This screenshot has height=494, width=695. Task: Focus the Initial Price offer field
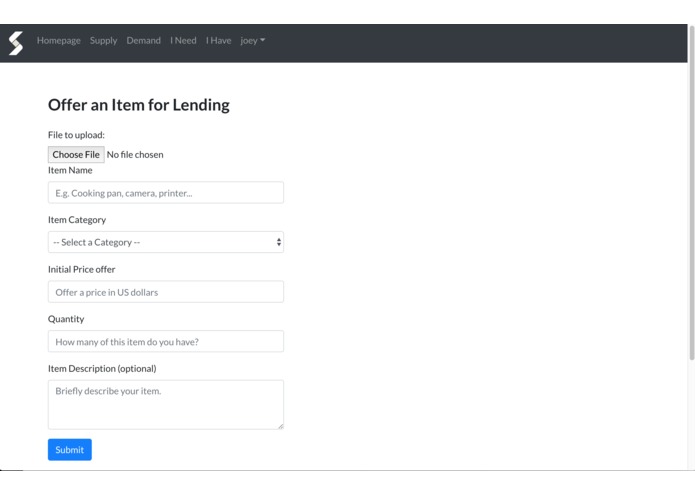coord(166,292)
